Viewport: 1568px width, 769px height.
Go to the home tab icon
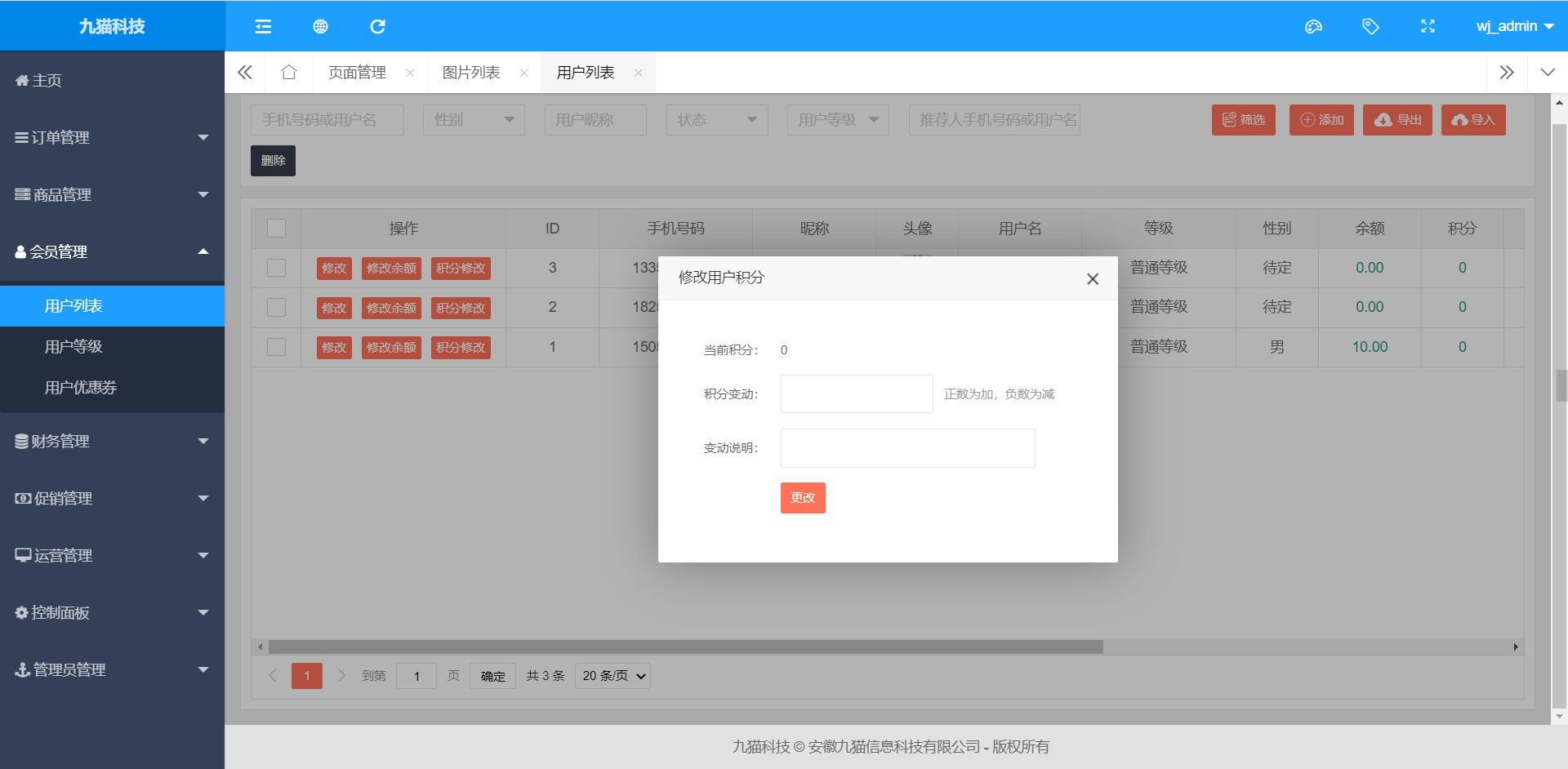pyautogui.click(x=288, y=73)
